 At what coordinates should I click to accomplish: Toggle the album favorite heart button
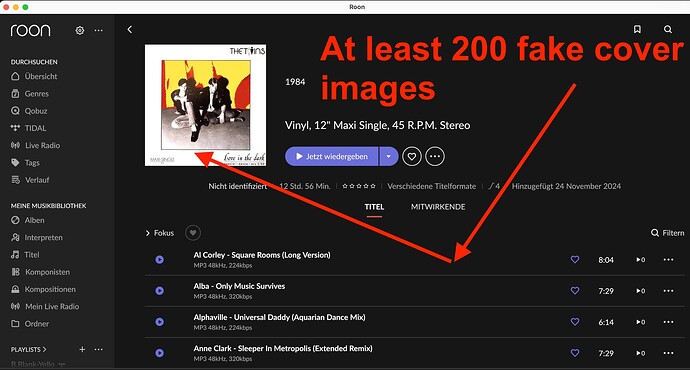tap(412, 156)
